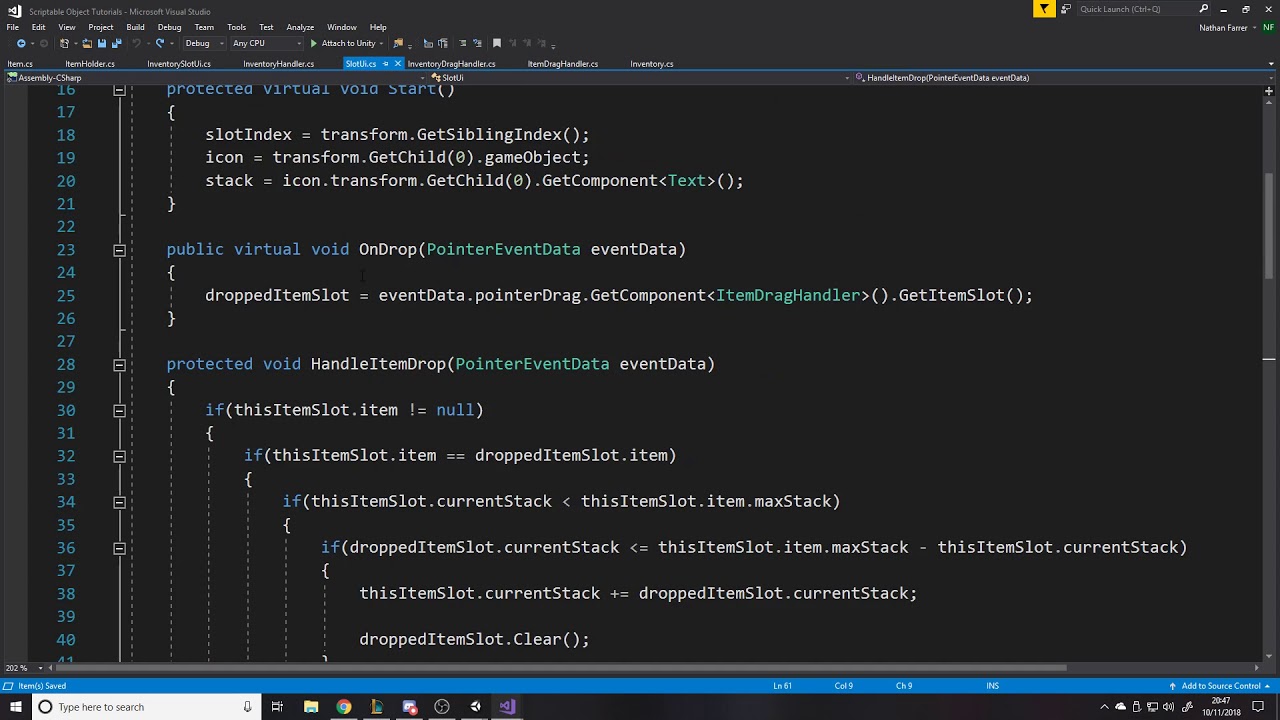Open the File menu
1280x720 pixels.
coord(13,27)
